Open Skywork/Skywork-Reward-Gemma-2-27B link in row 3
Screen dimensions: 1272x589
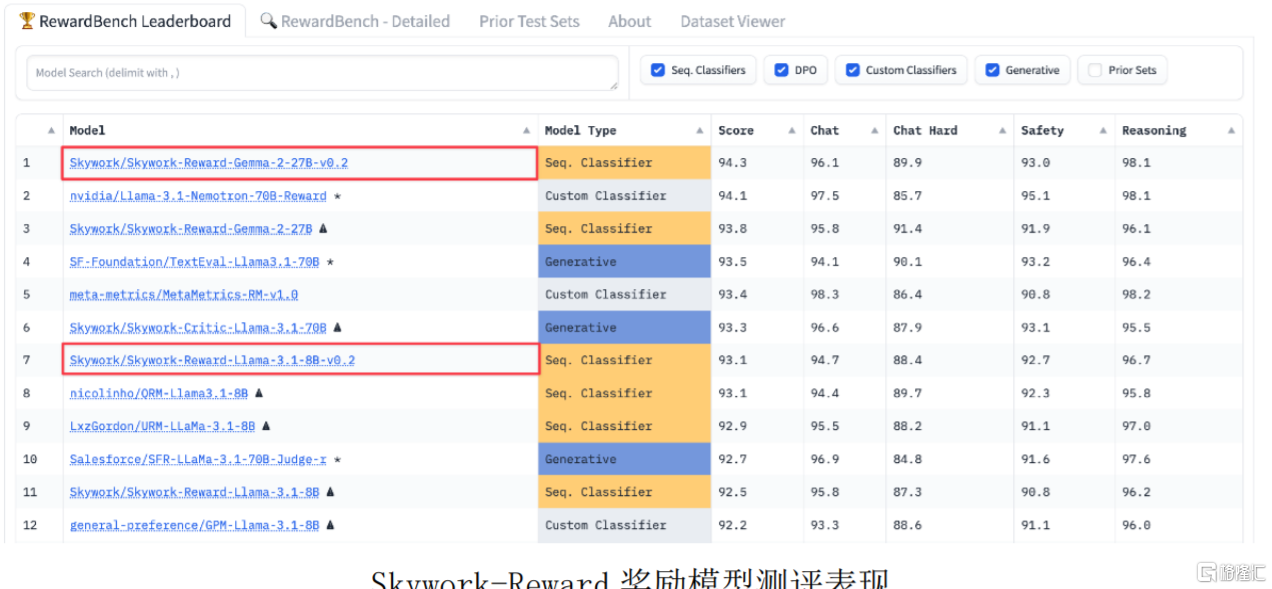pyautogui.click(x=191, y=229)
